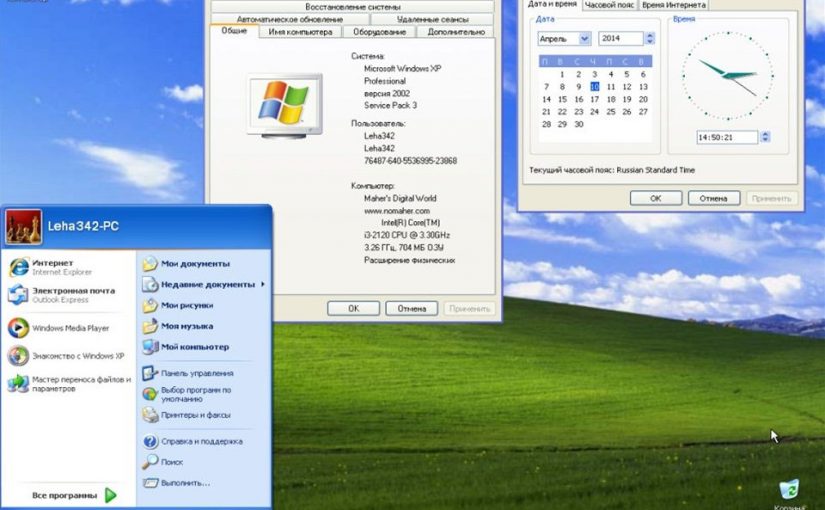825x510 pixels.
Task: Click the Leha342-PC user chess picture
Action: 24,227
